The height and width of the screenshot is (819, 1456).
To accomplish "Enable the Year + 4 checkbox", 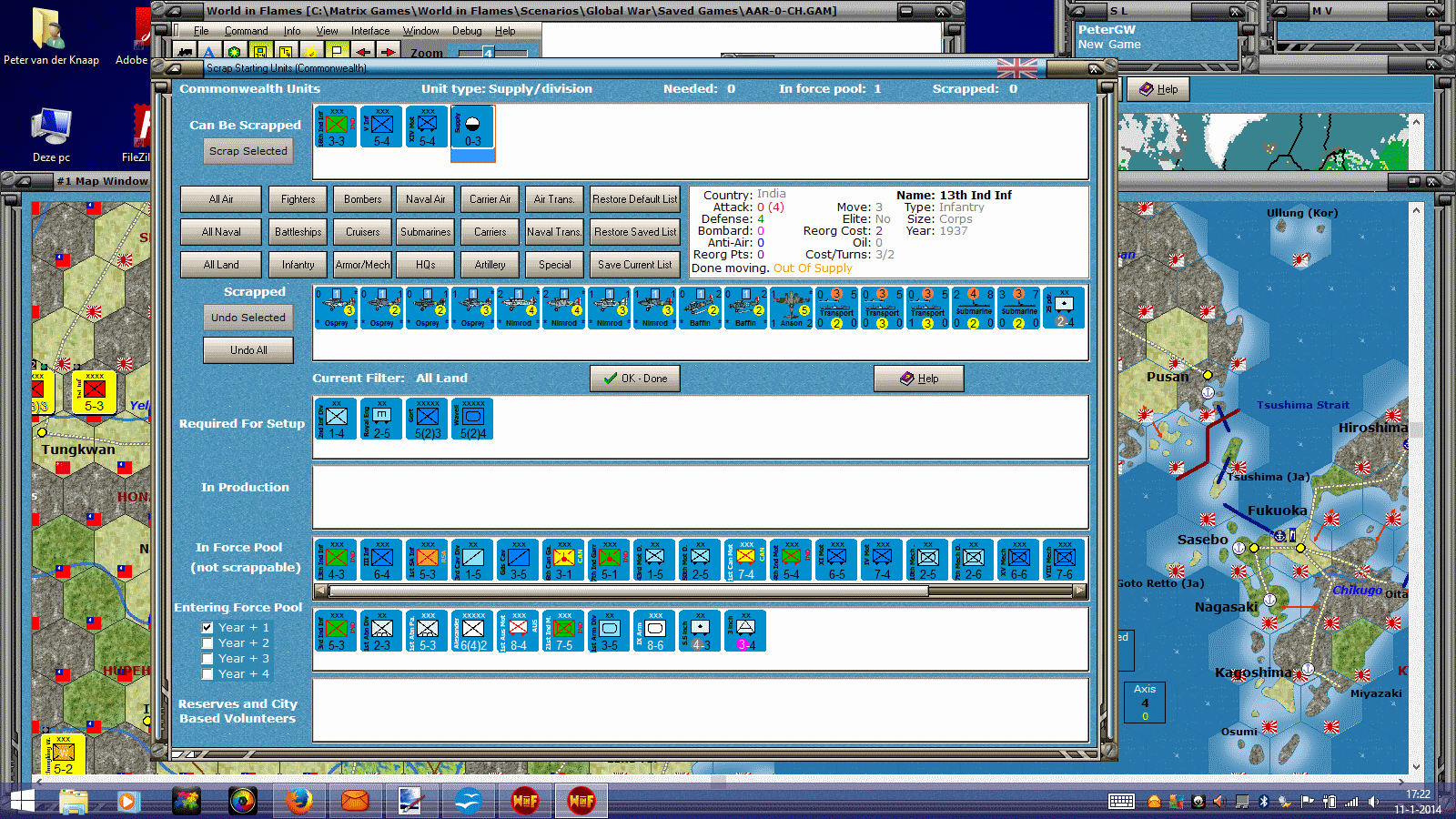I will click(207, 674).
